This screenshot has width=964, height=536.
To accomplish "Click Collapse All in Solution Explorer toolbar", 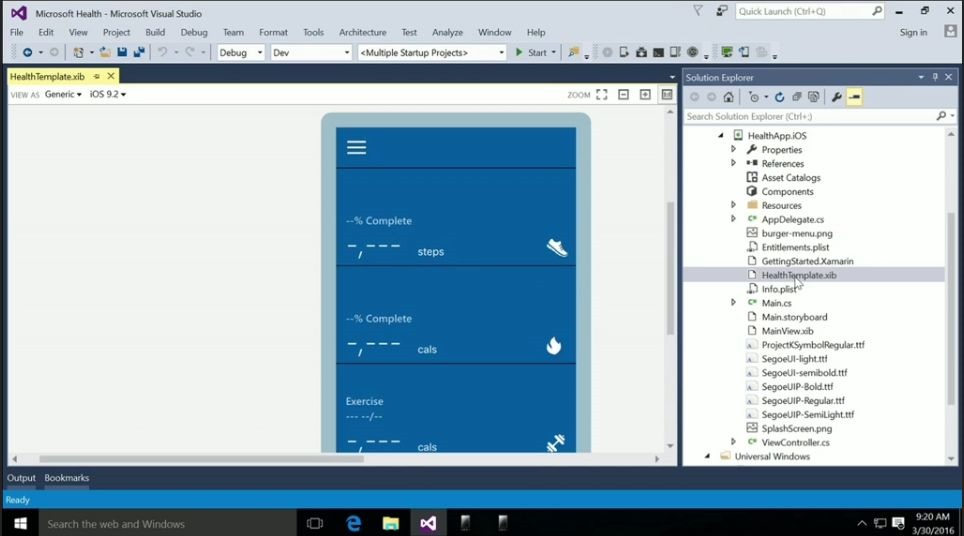I will [x=796, y=97].
